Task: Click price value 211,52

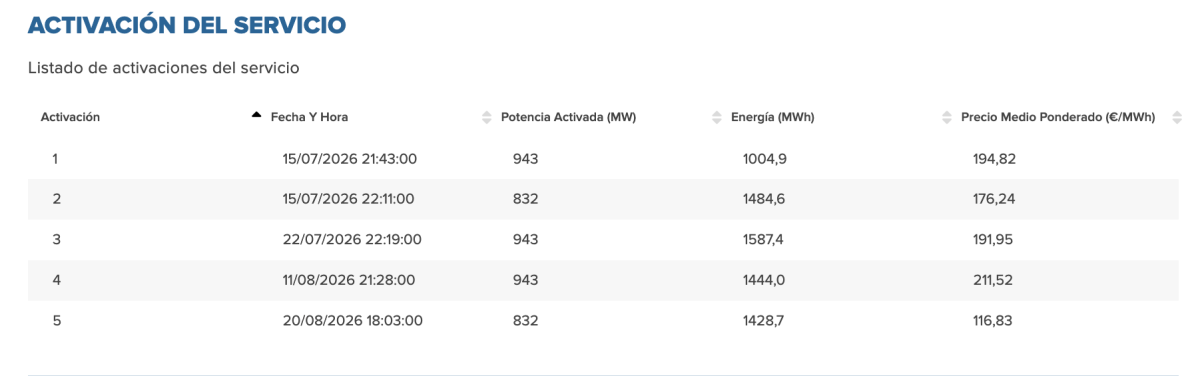Action: tap(993, 280)
